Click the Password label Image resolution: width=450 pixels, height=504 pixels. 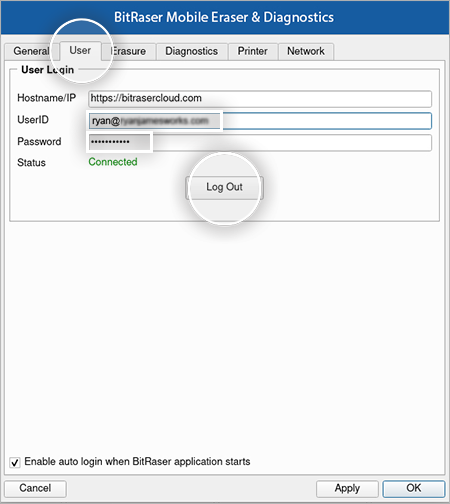(x=39, y=142)
